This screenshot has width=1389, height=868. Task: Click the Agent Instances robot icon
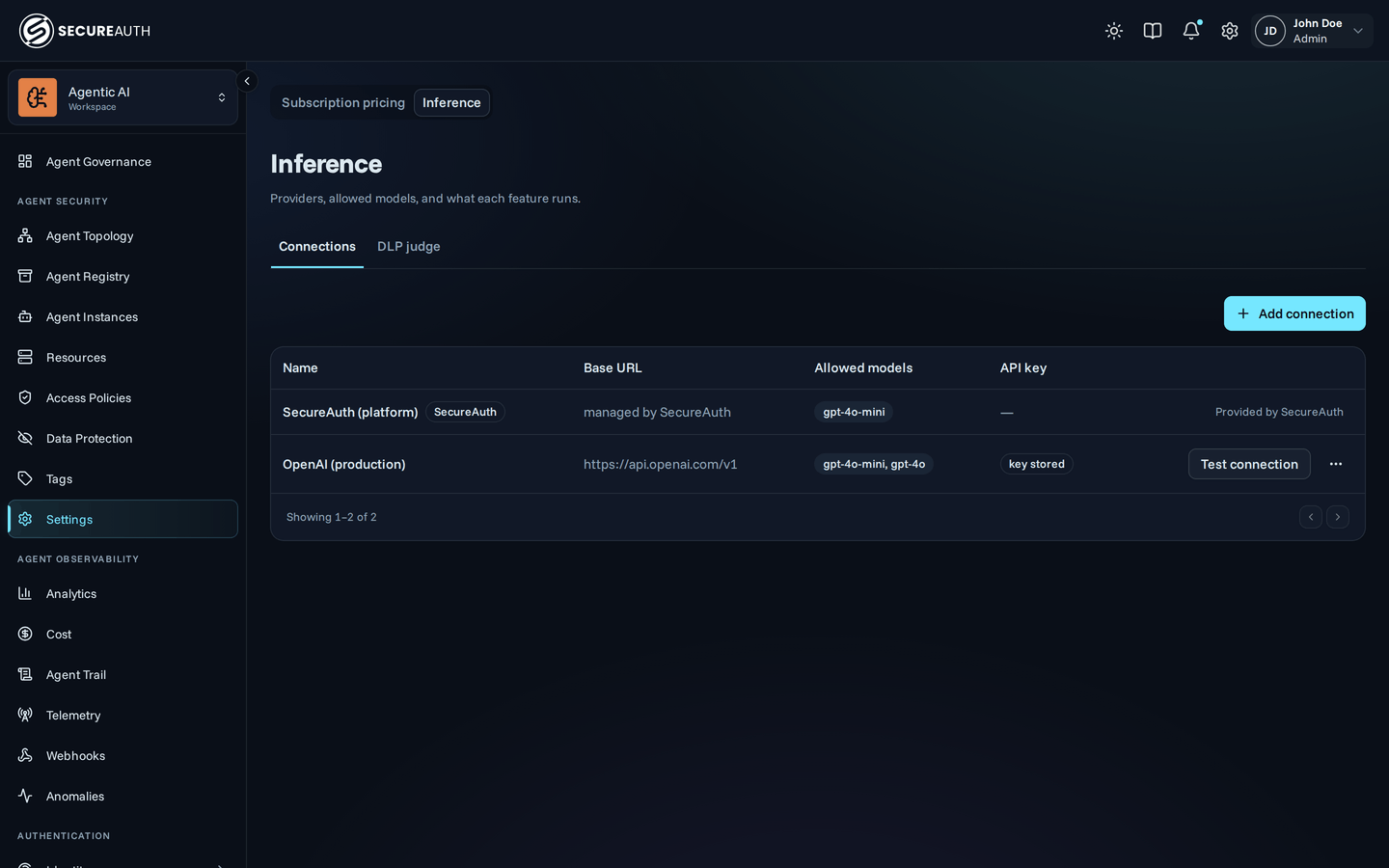(25, 316)
